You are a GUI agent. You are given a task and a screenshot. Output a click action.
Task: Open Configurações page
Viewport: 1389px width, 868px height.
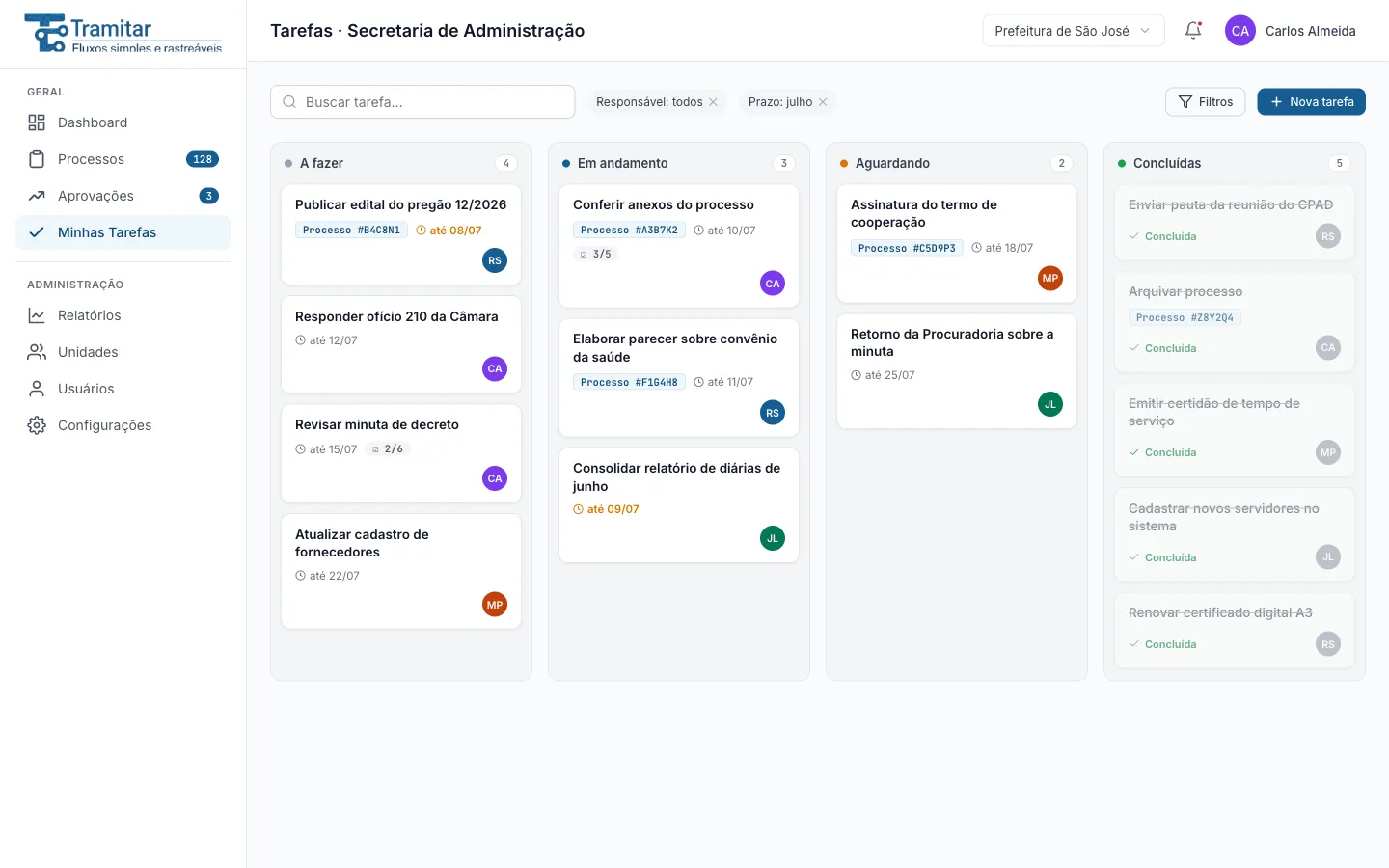click(123, 425)
